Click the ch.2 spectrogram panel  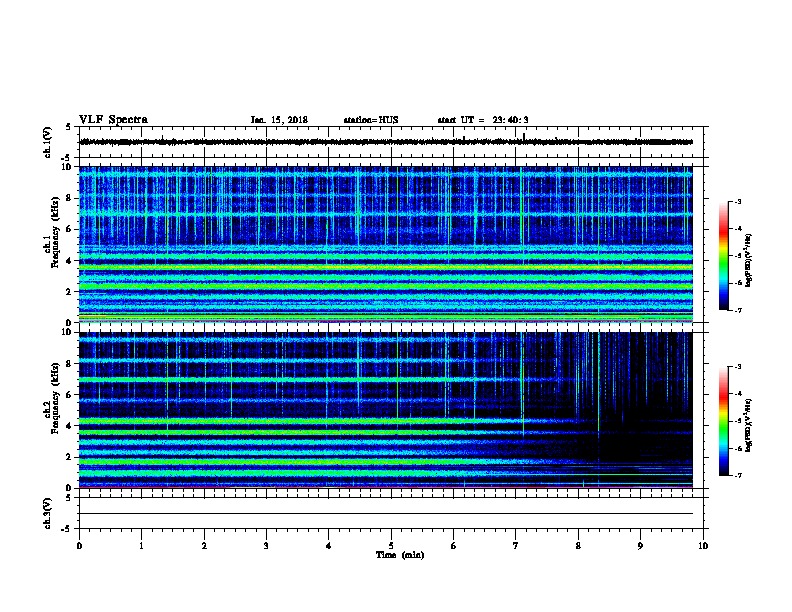click(x=386, y=410)
